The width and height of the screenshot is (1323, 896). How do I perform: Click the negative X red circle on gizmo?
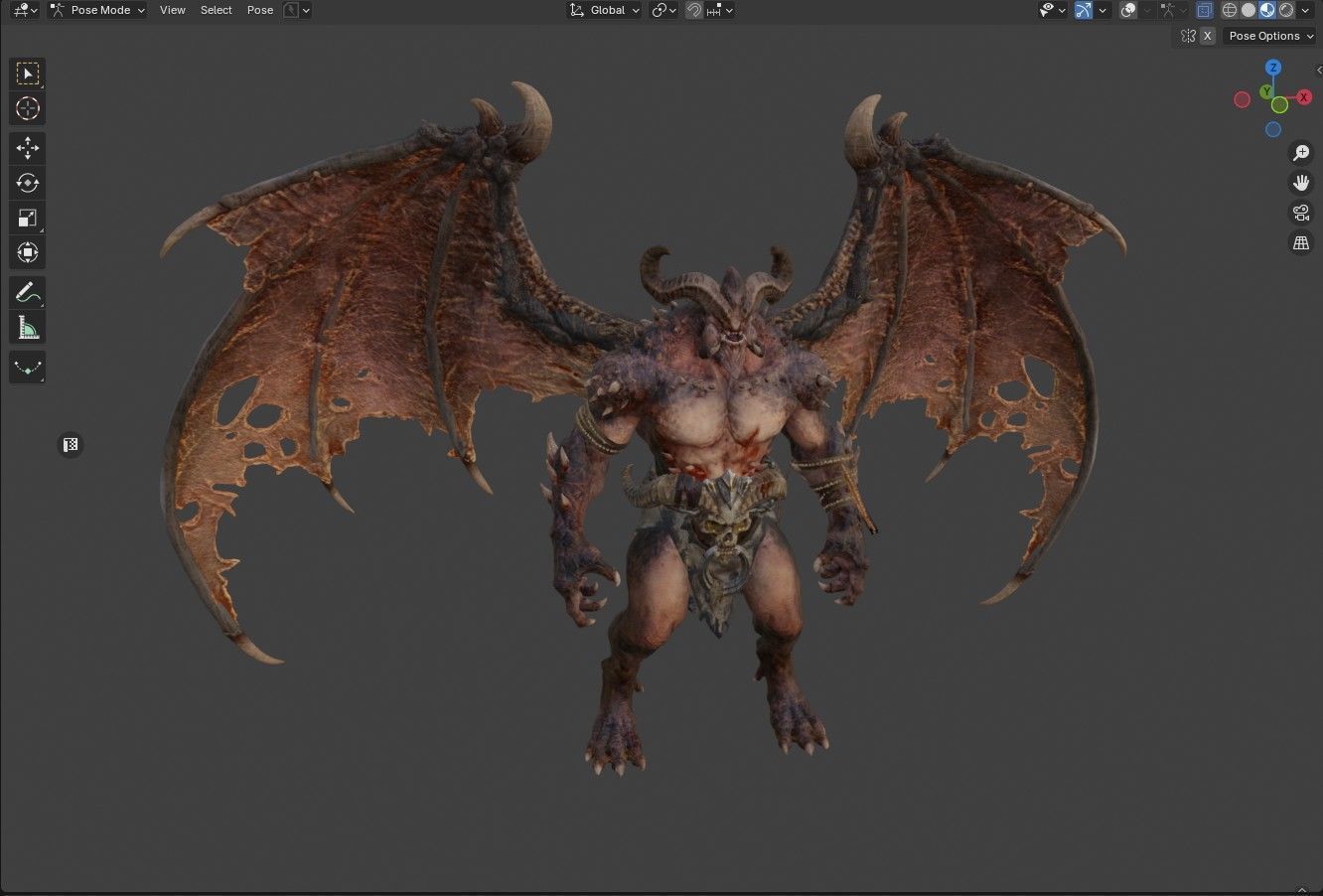click(1242, 99)
